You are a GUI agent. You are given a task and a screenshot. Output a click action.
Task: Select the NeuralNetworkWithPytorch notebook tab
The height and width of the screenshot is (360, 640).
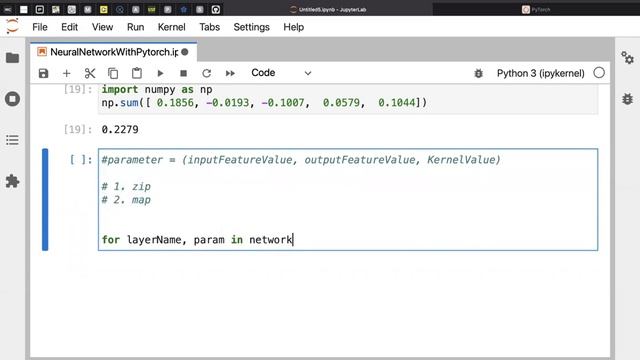point(113,52)
